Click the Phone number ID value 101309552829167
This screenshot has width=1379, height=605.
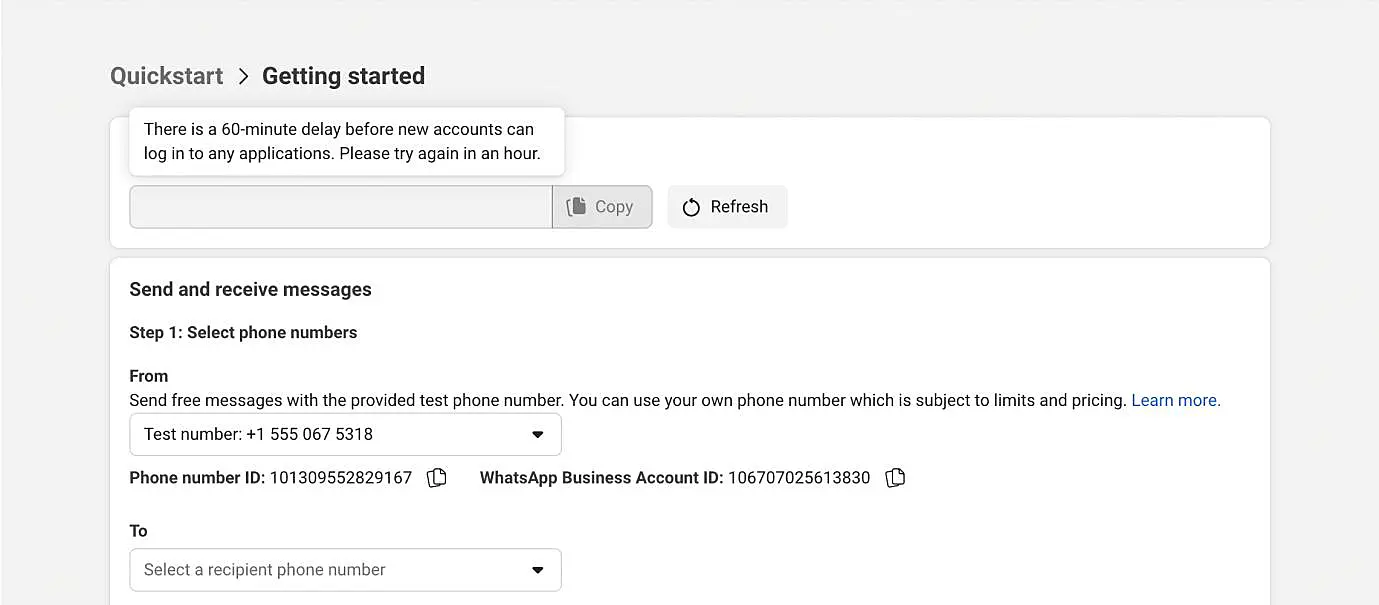click(x=341, y=478)
